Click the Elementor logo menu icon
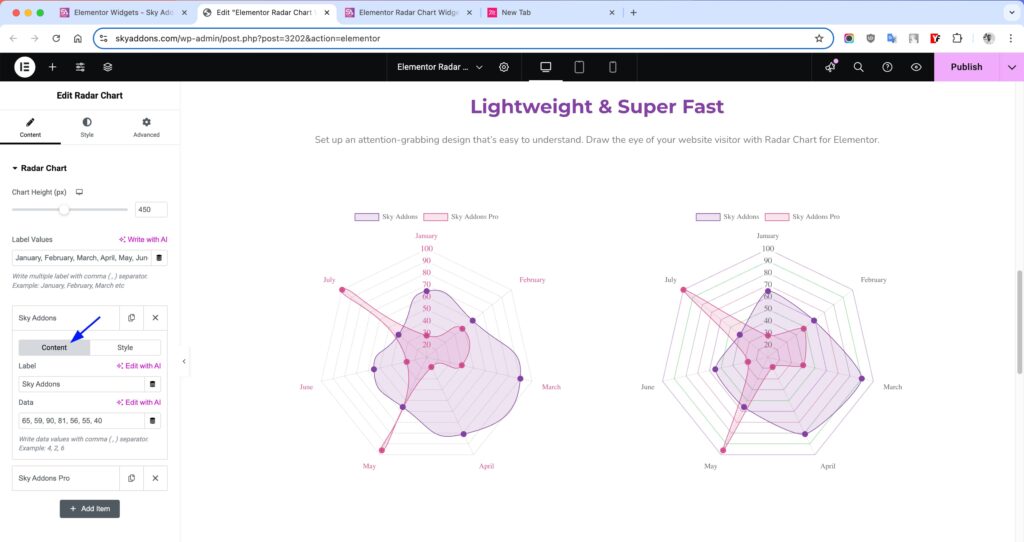This screenshot has height=542, width=1024. (25, 67)
